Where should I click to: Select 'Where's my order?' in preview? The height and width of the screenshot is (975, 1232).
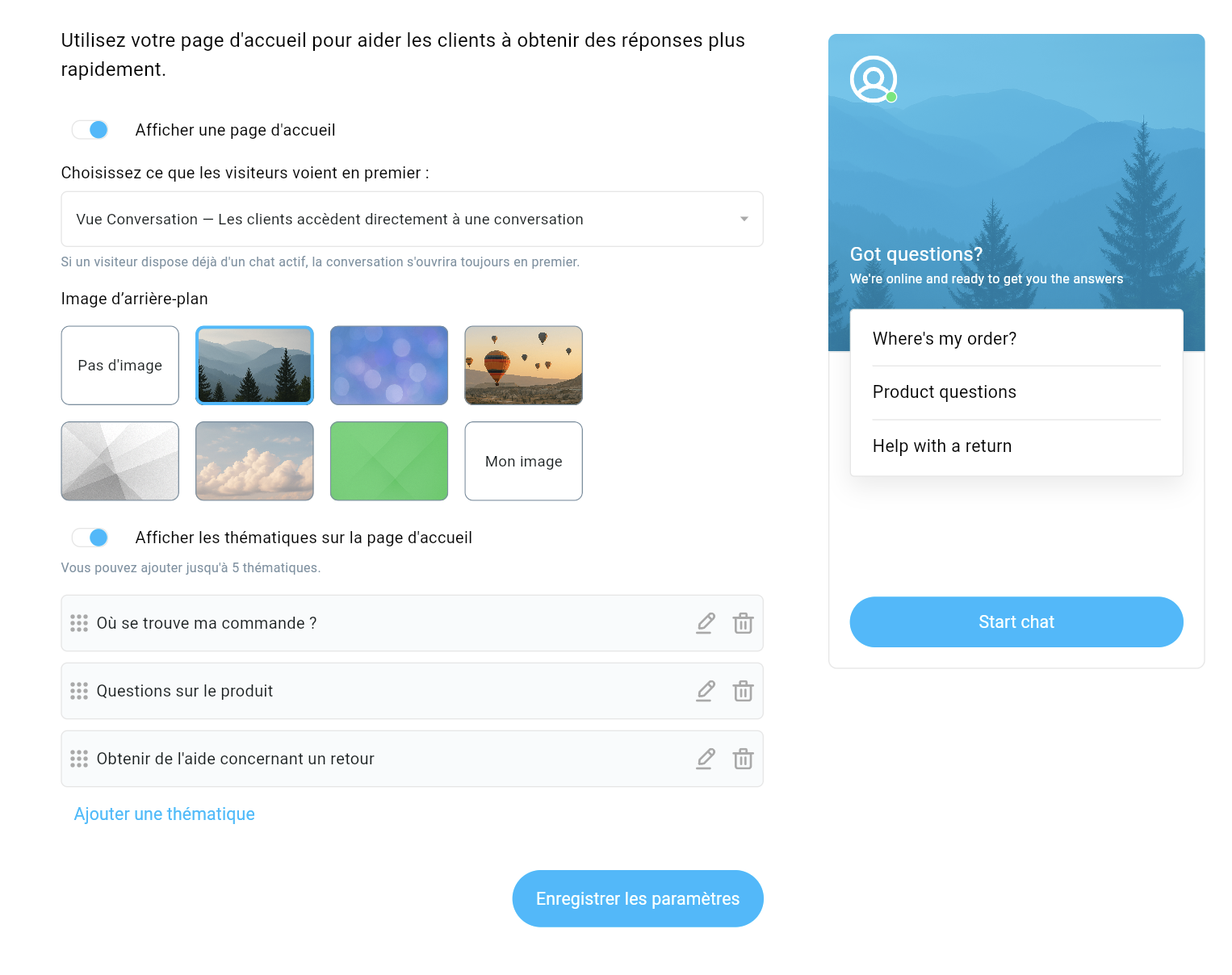click(x=944, y=339)
